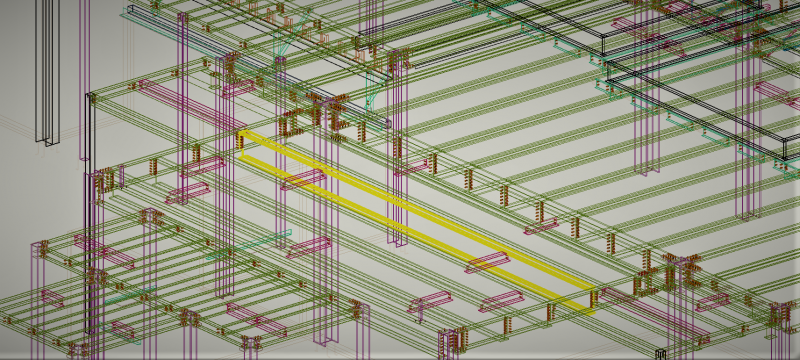The height and width of the screenshot is (360, 800).
Task: Select the short cyan member in the lower platform frame
Action: (x=130, y=296)
